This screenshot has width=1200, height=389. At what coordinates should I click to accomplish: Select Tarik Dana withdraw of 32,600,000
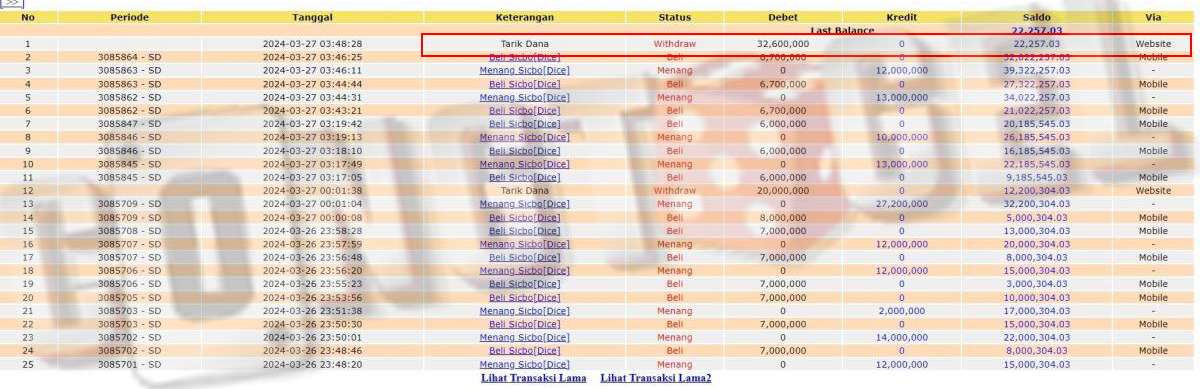click(x=525, y=44)
